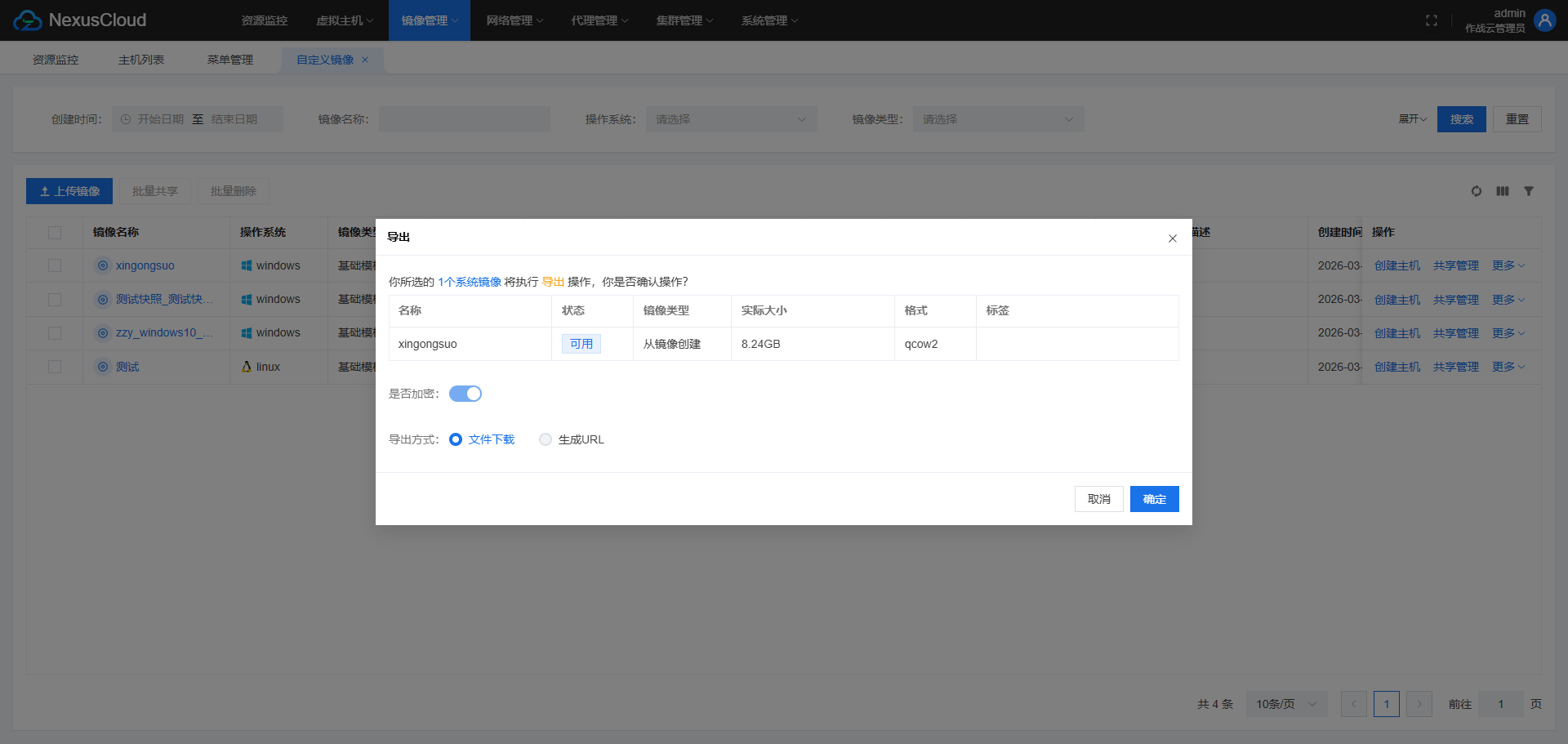The image size is (1568, 744).
Task: Expand the 10条/页 page size selector
Action: pyautogui.click(x=1286, y=704)
